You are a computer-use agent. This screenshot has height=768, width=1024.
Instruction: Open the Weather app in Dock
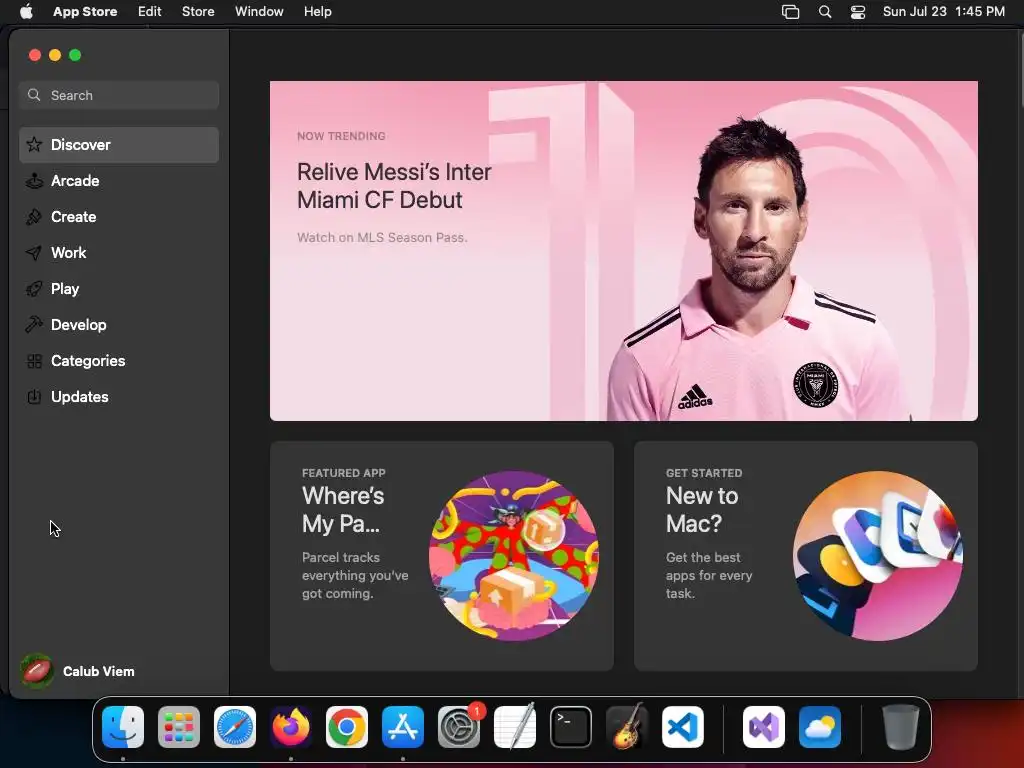[x=820, y=727]
